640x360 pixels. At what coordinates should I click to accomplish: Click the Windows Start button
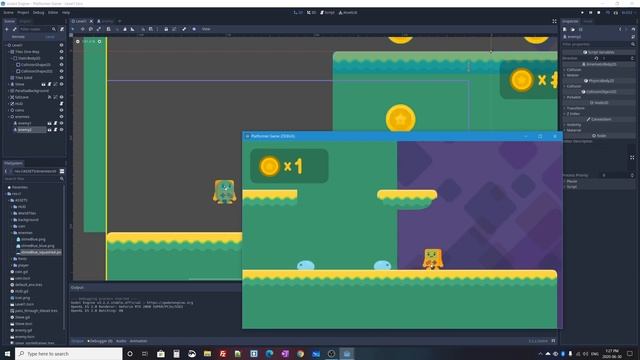click(x=7, y=353)
